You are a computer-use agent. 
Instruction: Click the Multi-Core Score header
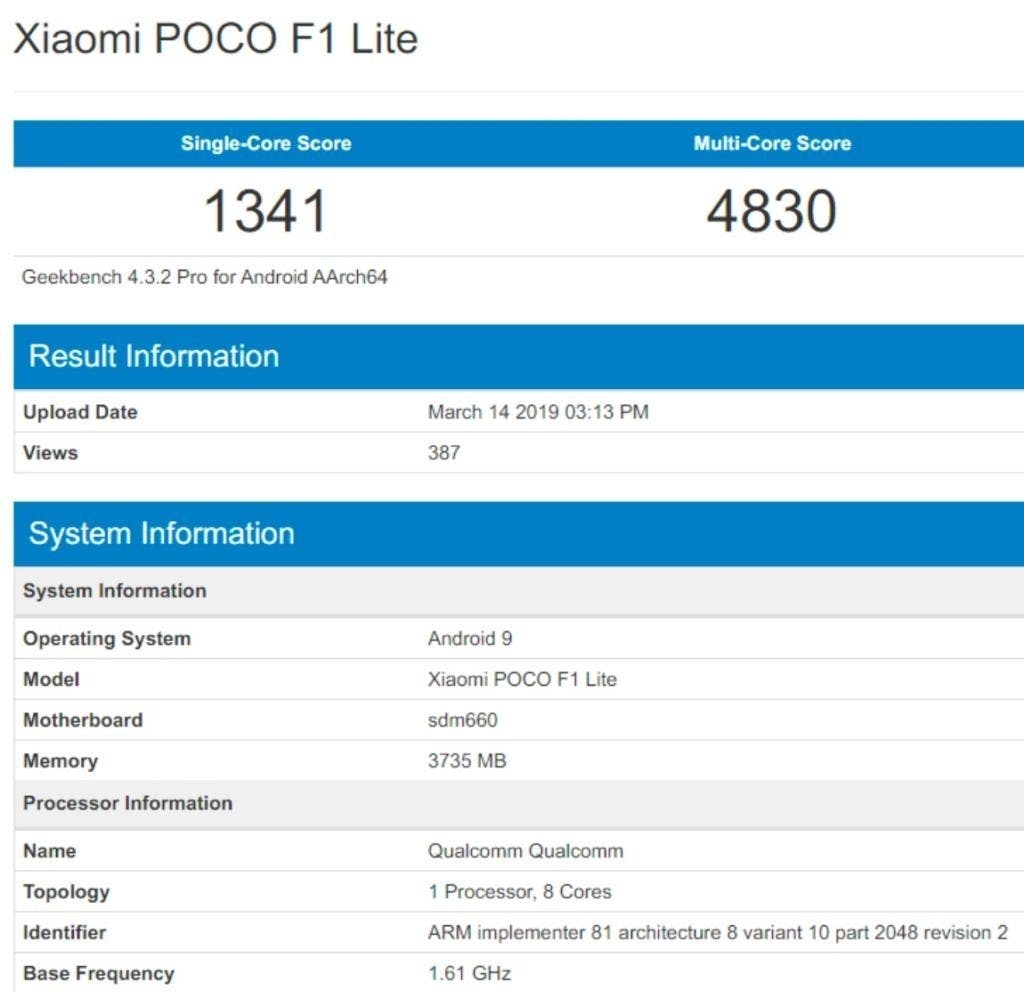[772, 143]
